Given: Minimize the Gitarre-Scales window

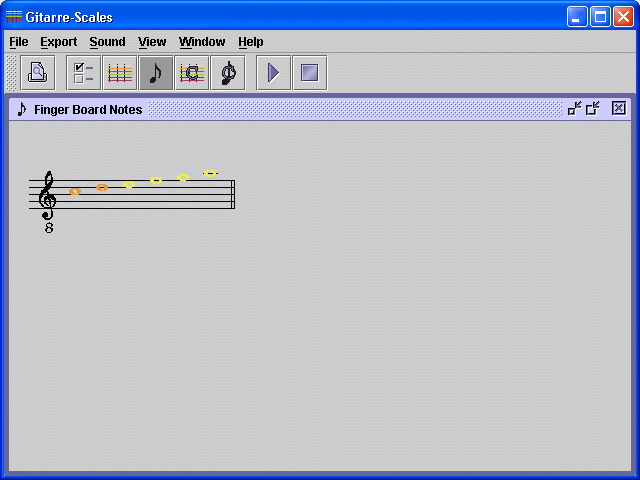Looking at the screenshot, I should 577,17.
